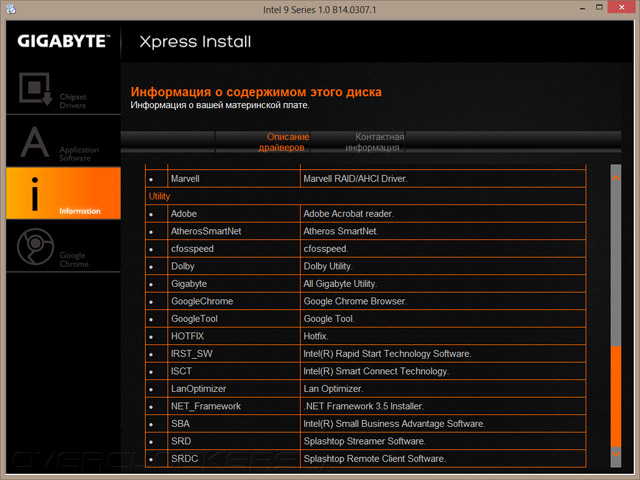Click the Google Tool description
Image resolution: width=640 pixels, height=480 pixels.
(329, 319)
